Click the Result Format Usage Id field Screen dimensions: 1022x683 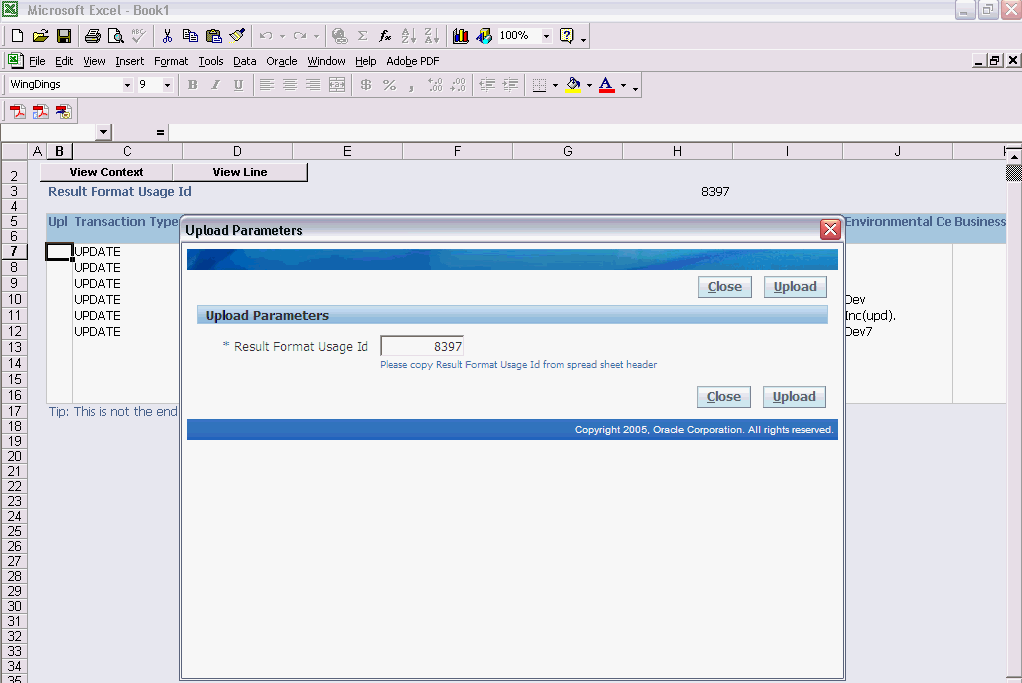click(422, 346)
